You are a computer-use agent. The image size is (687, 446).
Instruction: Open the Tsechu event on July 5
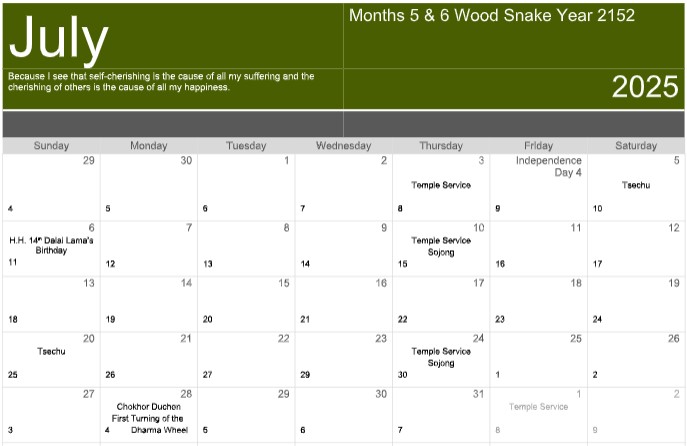636,185
